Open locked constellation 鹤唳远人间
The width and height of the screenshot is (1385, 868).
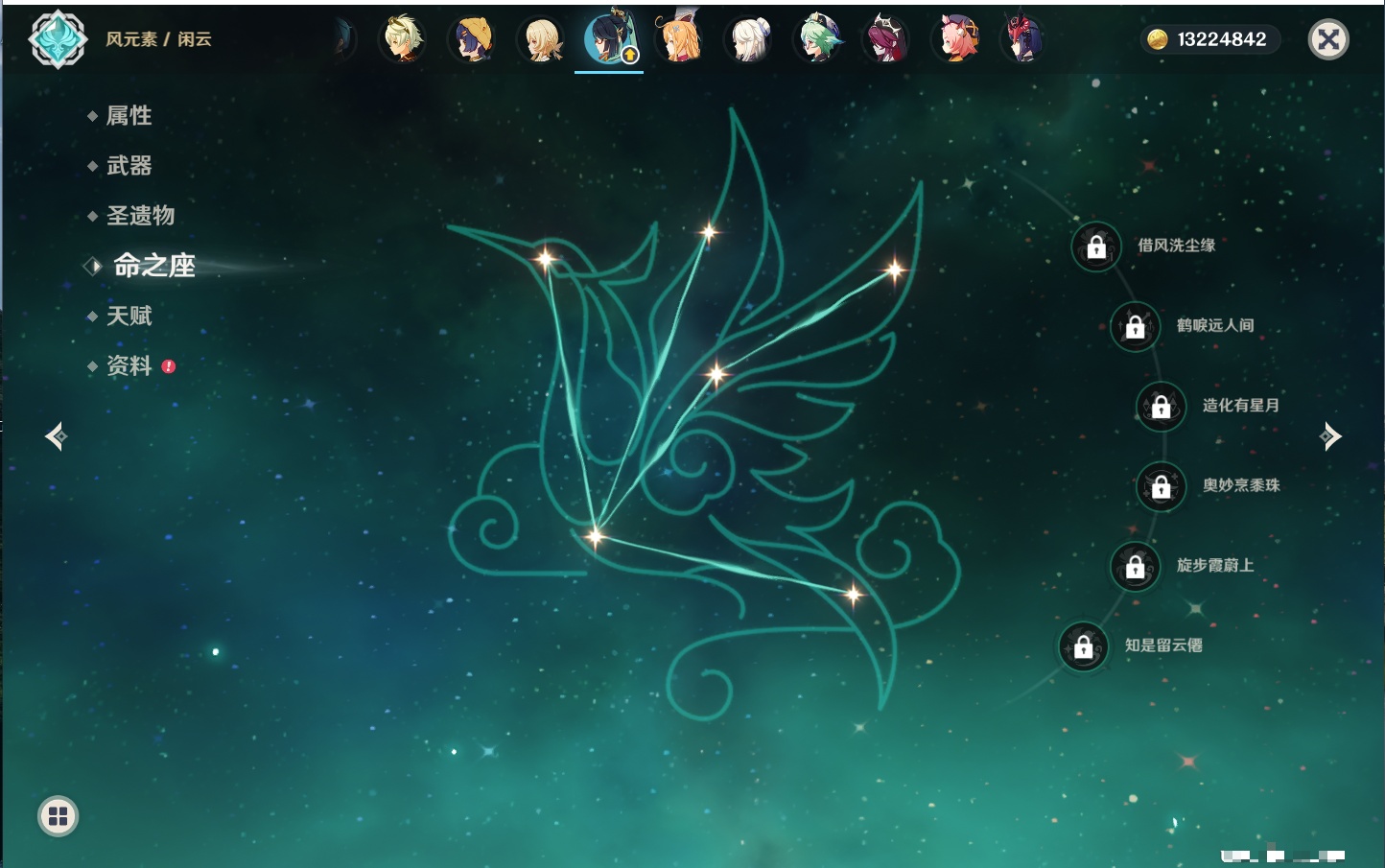click(x=1136, y=327)
